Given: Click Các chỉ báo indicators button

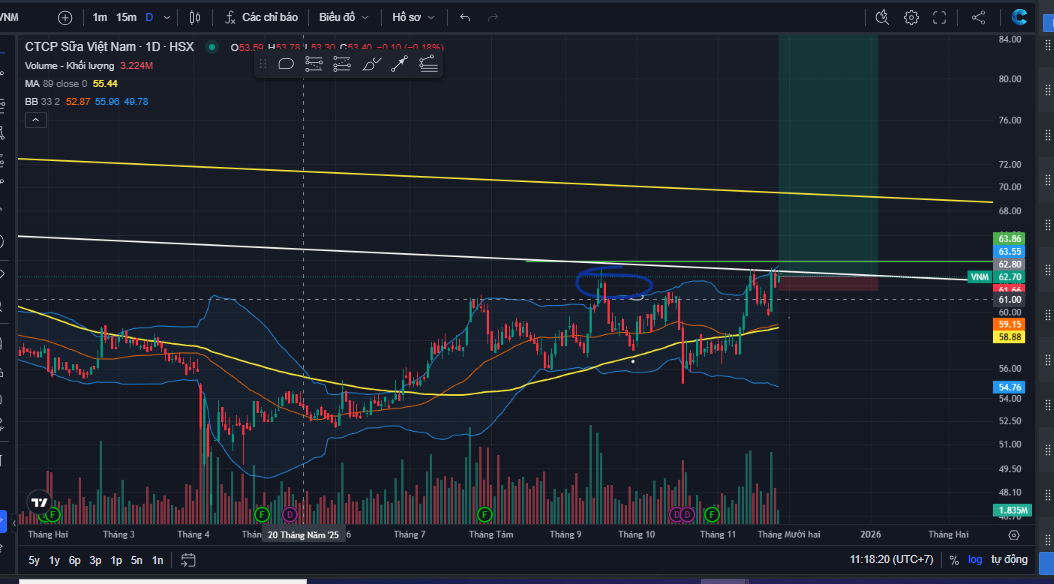Looking at the screenshot, I should pyautogui.click(x=261, y=17).
